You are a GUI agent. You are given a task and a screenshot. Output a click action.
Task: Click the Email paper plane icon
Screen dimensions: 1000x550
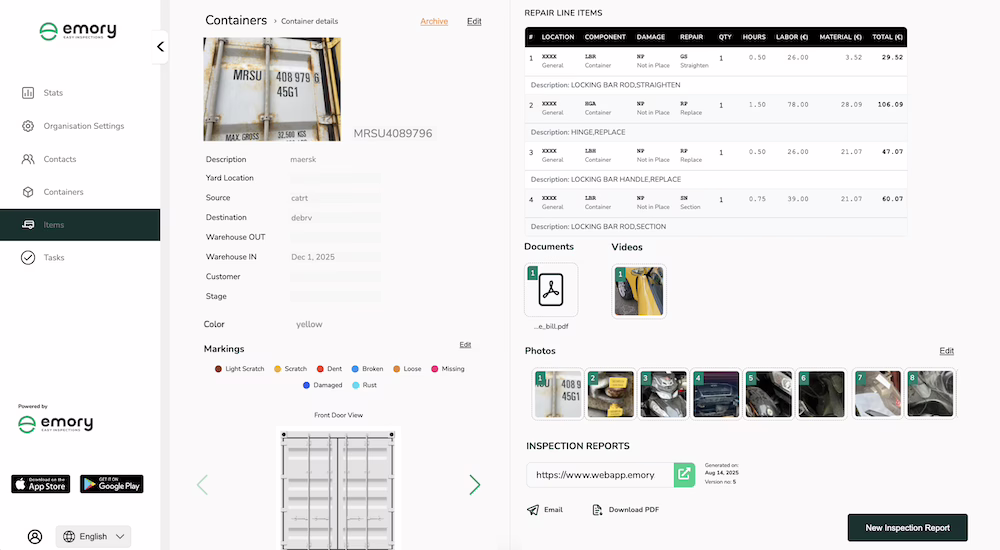533,510
